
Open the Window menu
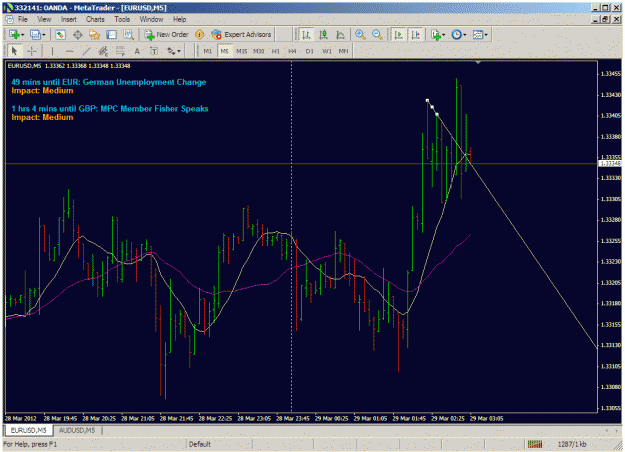pyautogui.click(x=151, y=19)
